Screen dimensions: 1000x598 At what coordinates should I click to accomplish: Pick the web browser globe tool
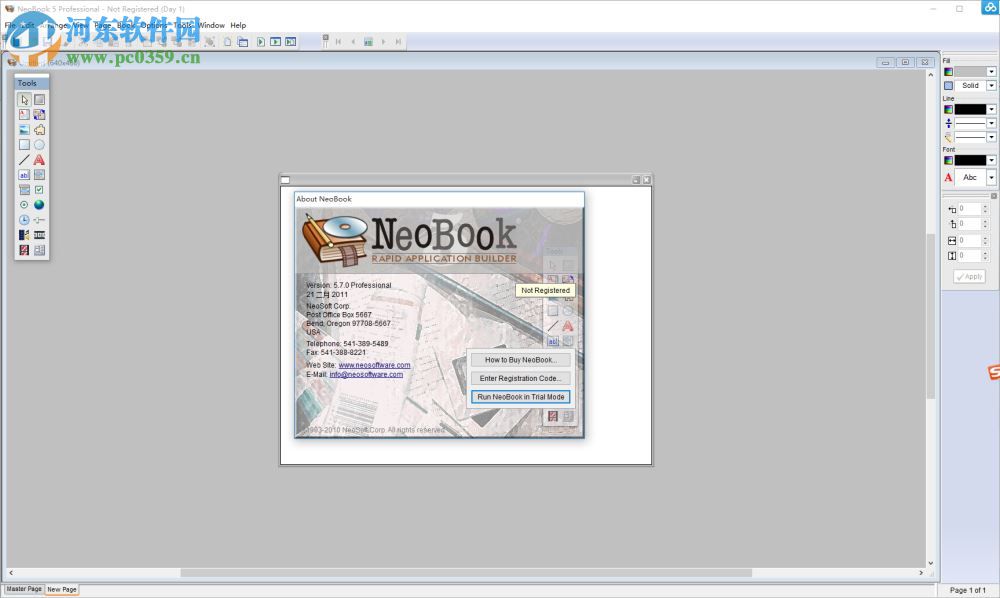point(38,204)
